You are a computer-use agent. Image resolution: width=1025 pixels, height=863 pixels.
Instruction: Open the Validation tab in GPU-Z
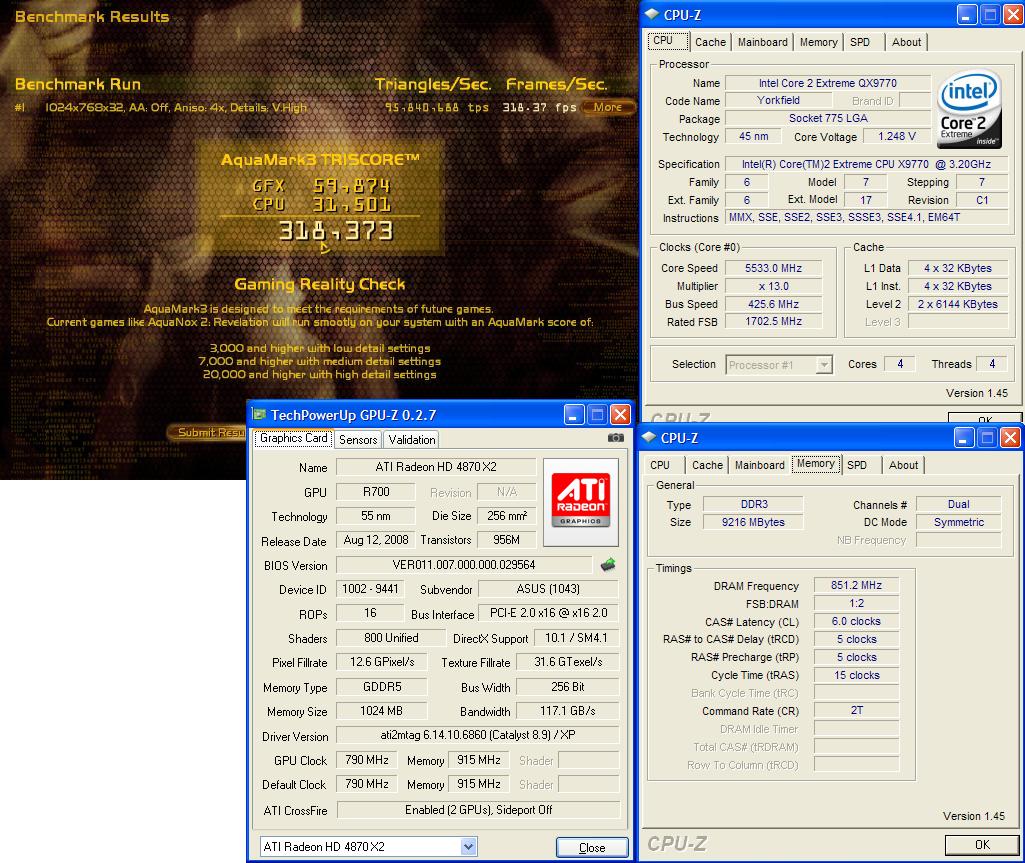point(412,439)
